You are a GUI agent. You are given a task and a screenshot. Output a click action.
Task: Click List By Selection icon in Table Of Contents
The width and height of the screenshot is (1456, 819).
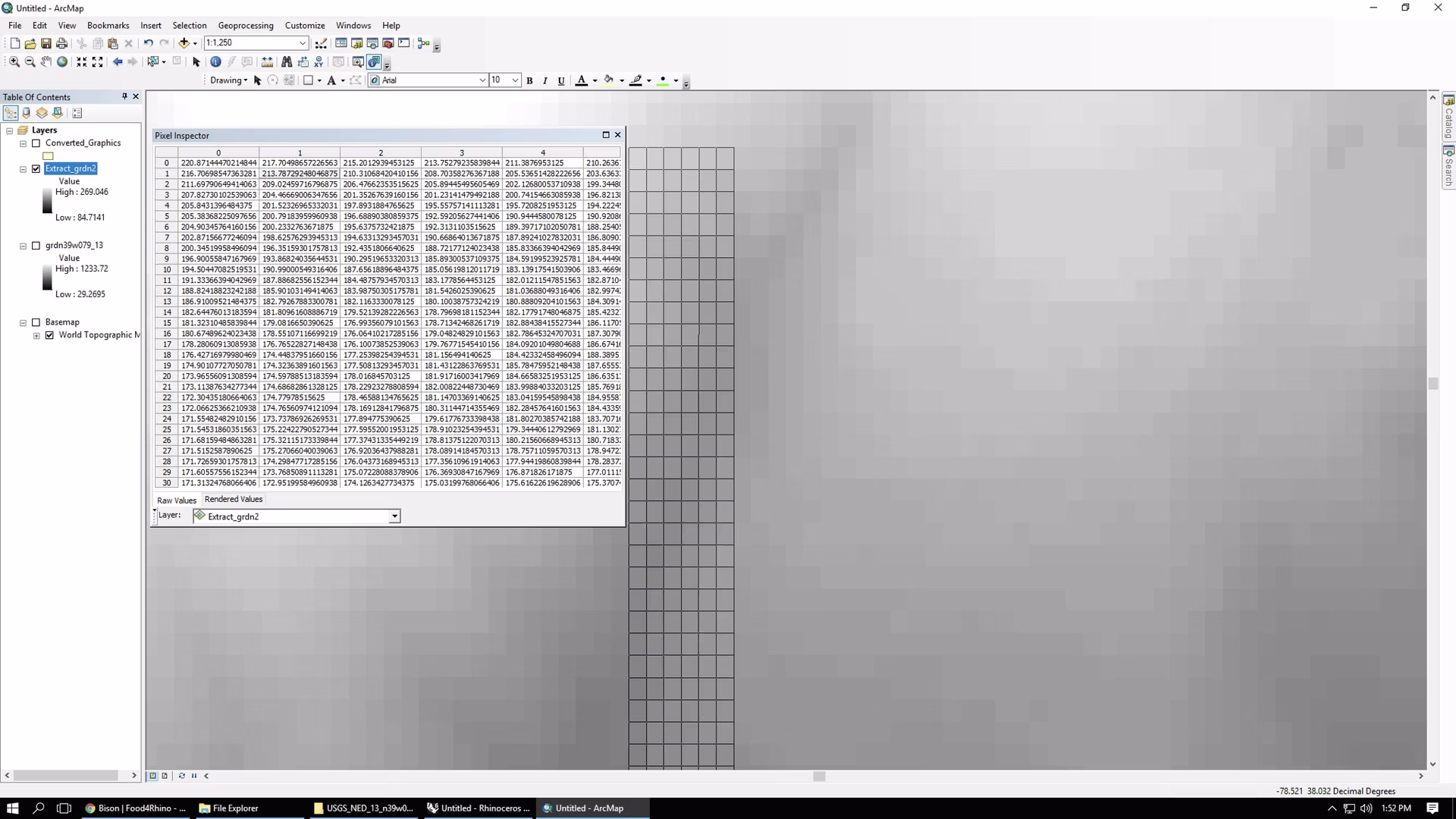coord(58,113)
